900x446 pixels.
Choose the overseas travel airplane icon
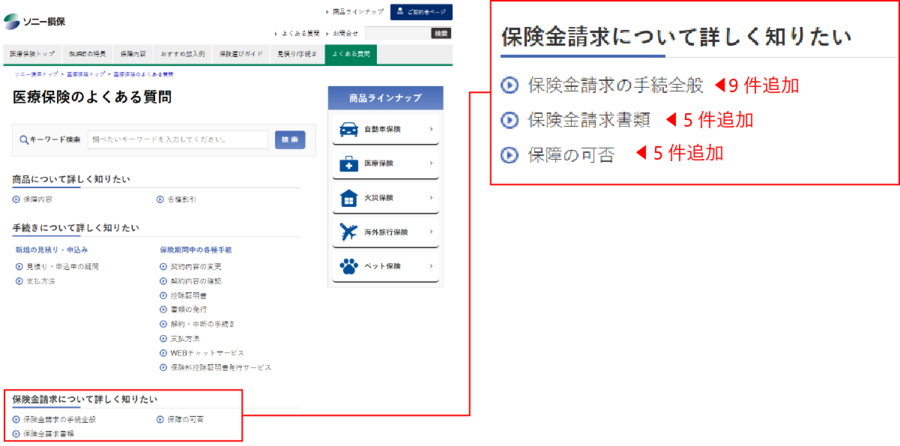coord(348,232)
